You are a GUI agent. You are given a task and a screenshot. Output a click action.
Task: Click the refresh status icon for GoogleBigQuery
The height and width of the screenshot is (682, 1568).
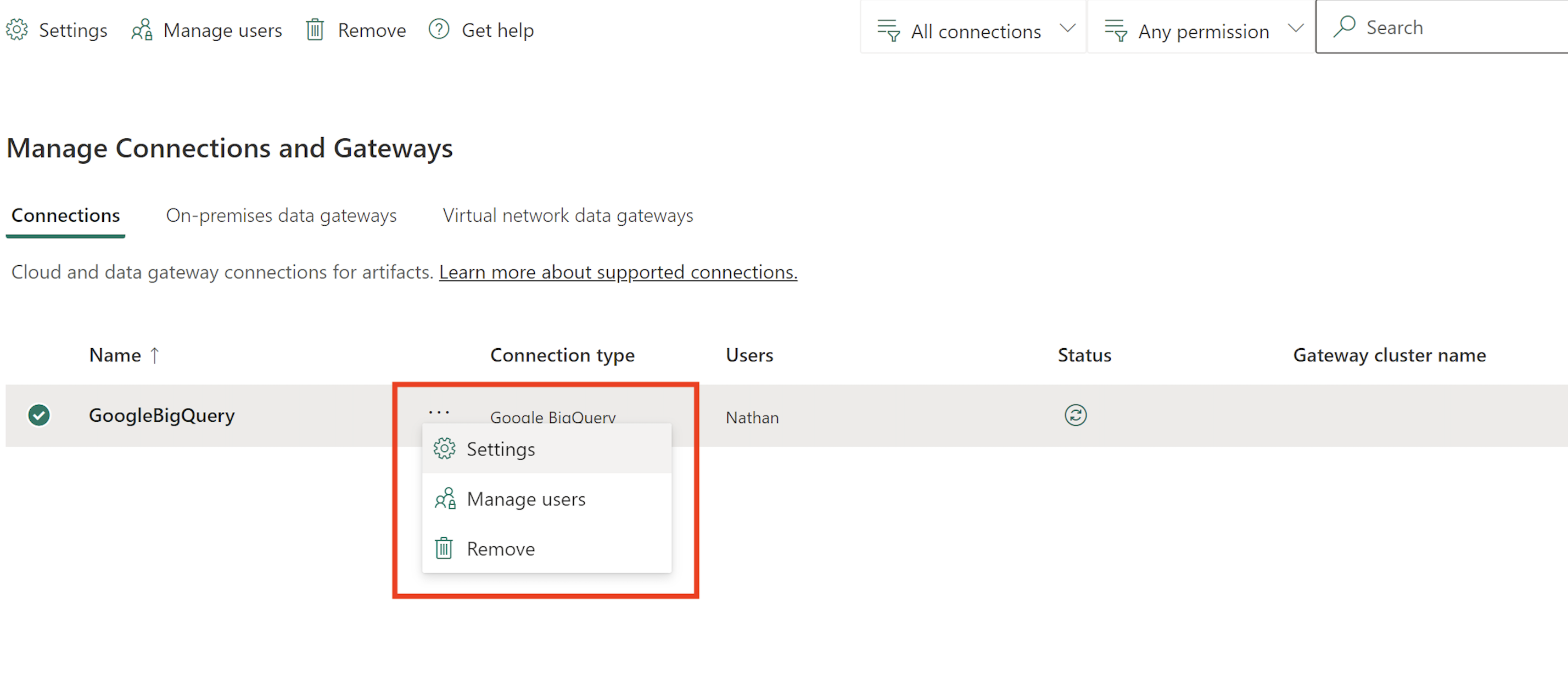1075,415
